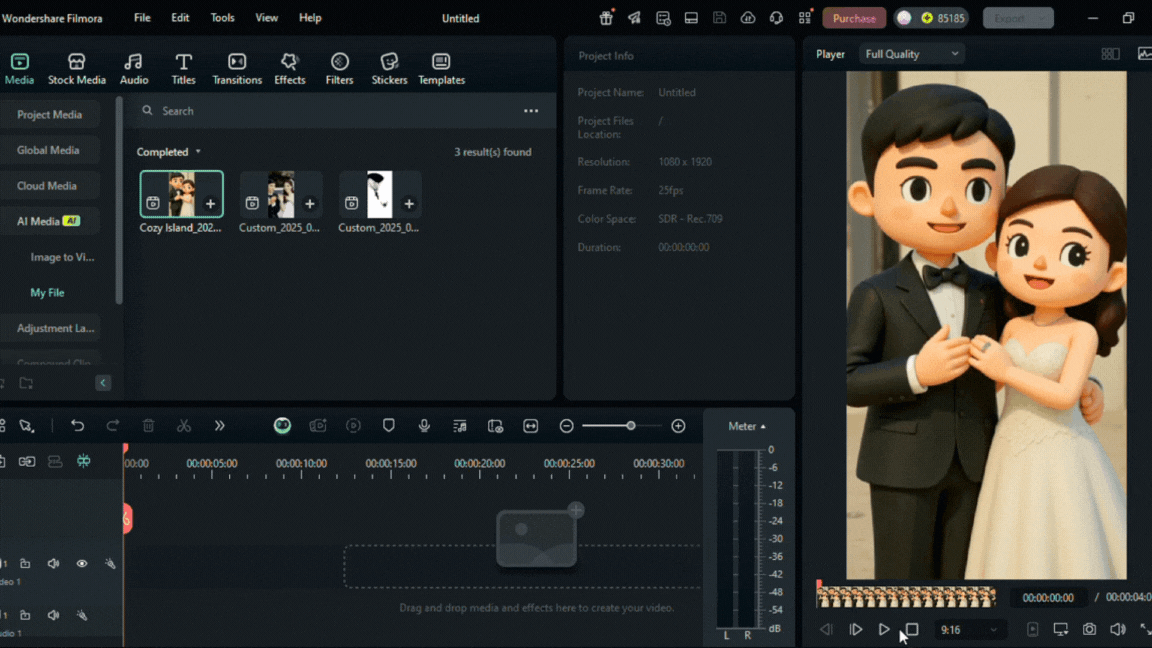Switch to the Transitions tab
Image resolution: width=1152 pixels, height=648 pixels.
(x=237, y=69)
